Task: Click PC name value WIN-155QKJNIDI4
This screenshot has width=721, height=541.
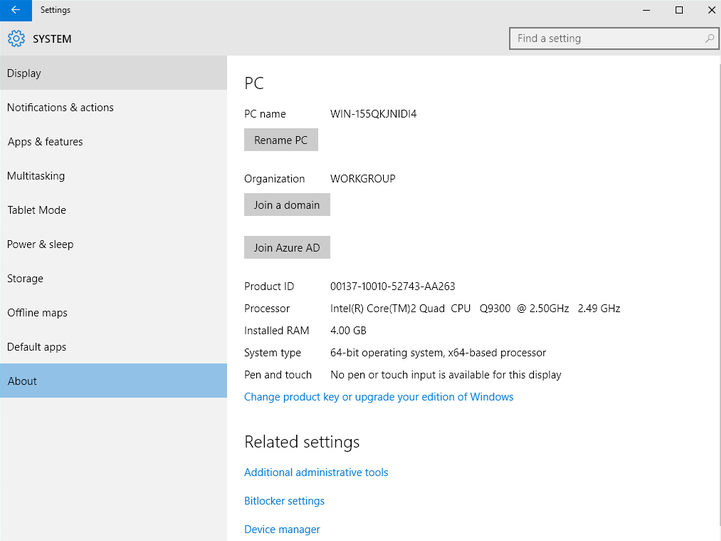Action: tap(373, 114)
